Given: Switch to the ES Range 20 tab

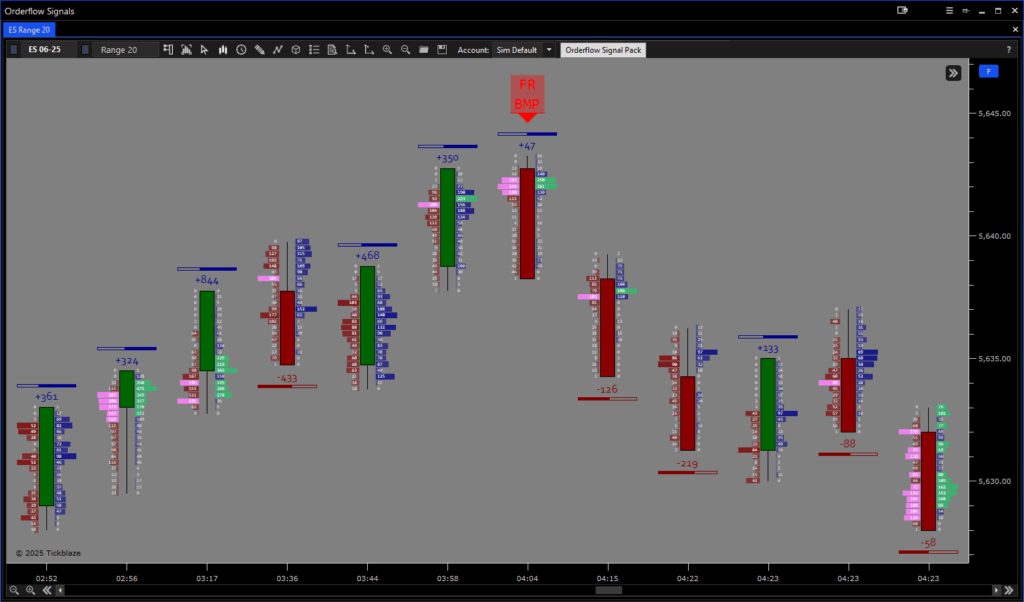Looking at the screenshot, I should point(28,30).
